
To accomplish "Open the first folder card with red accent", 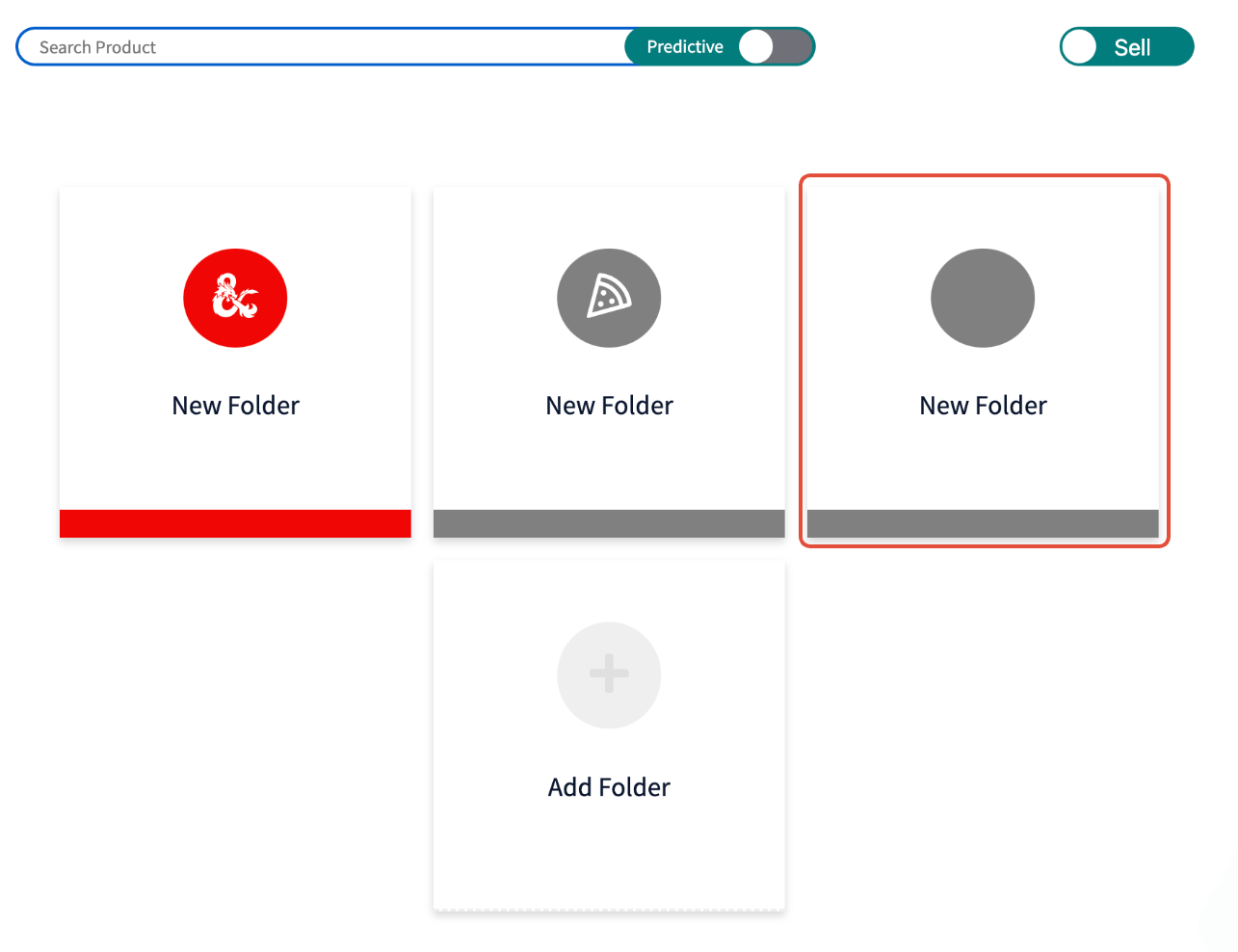I will point(235,362).
